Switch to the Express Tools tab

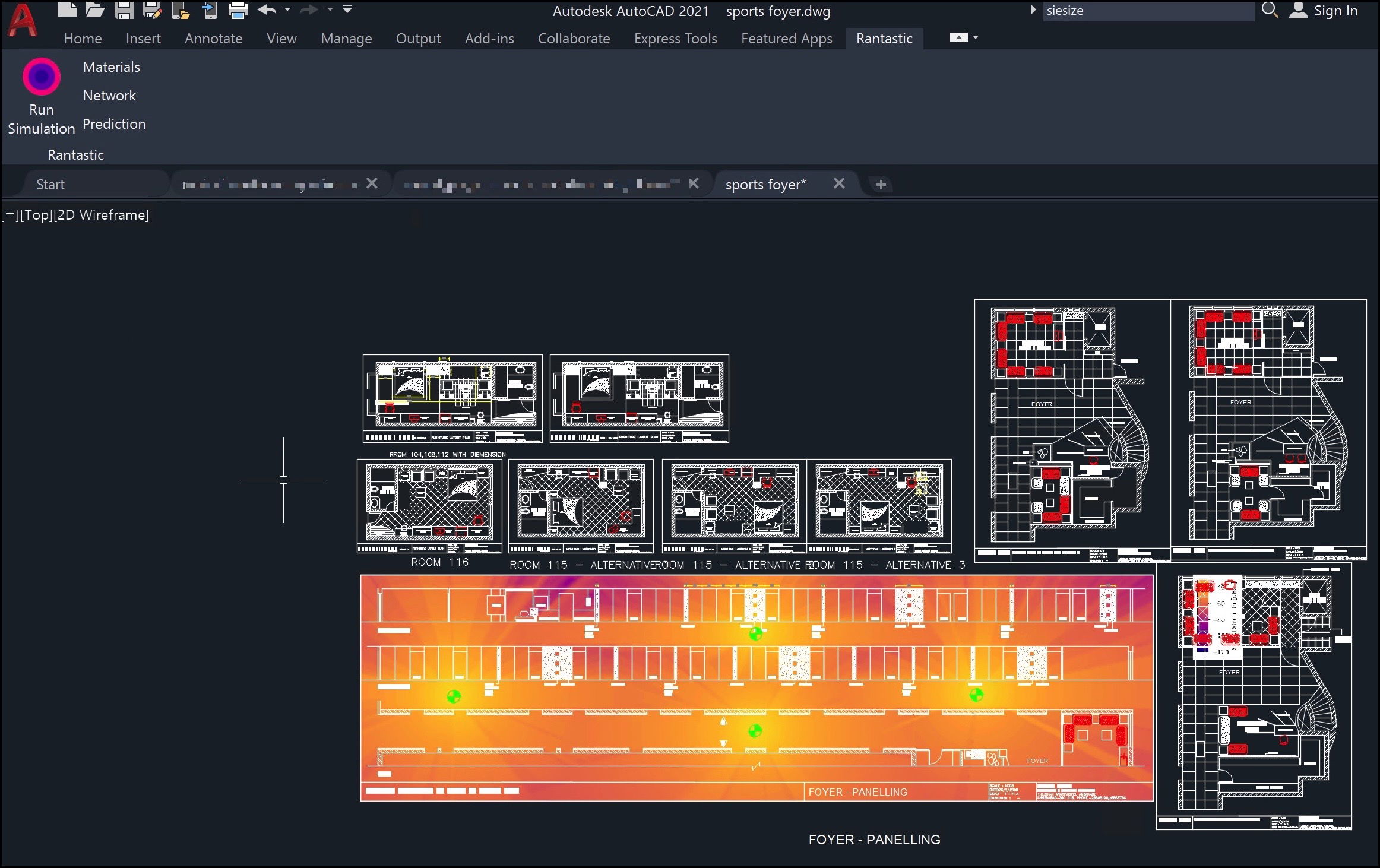(x=675, y=39)
